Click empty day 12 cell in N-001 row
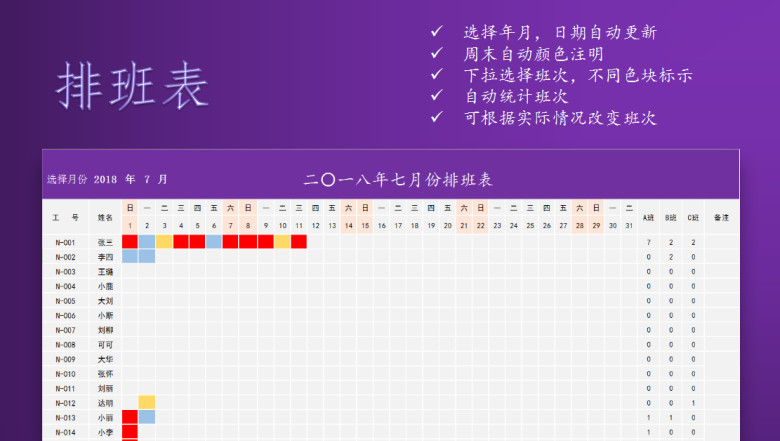 pyautogui.click(x=315, y=242)
